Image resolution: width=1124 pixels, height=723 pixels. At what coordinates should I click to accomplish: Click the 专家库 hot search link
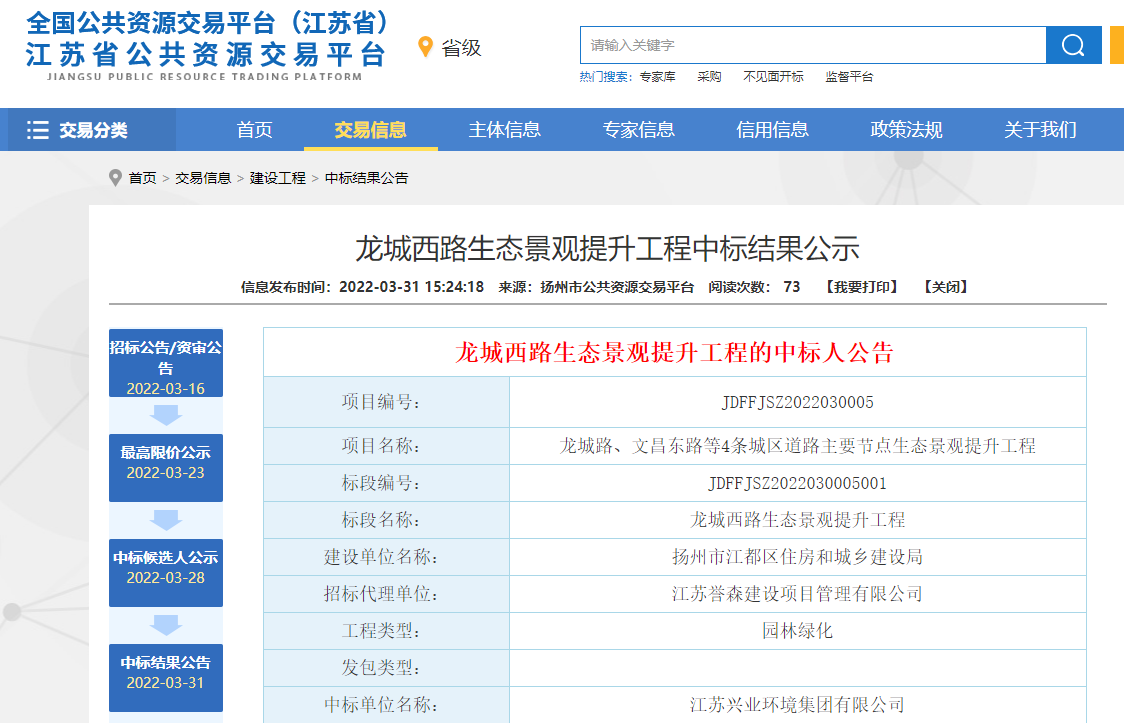tap(657, 77)
